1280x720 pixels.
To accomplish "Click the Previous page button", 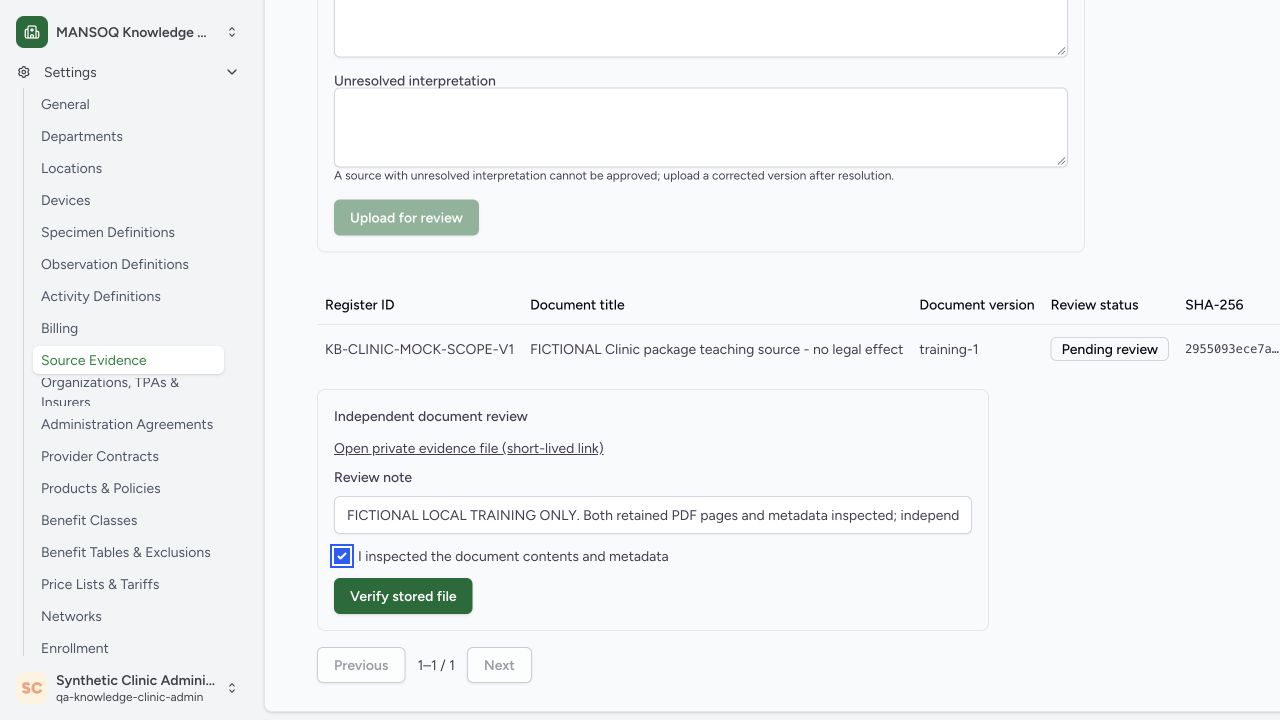I will [x=361, y=665].
